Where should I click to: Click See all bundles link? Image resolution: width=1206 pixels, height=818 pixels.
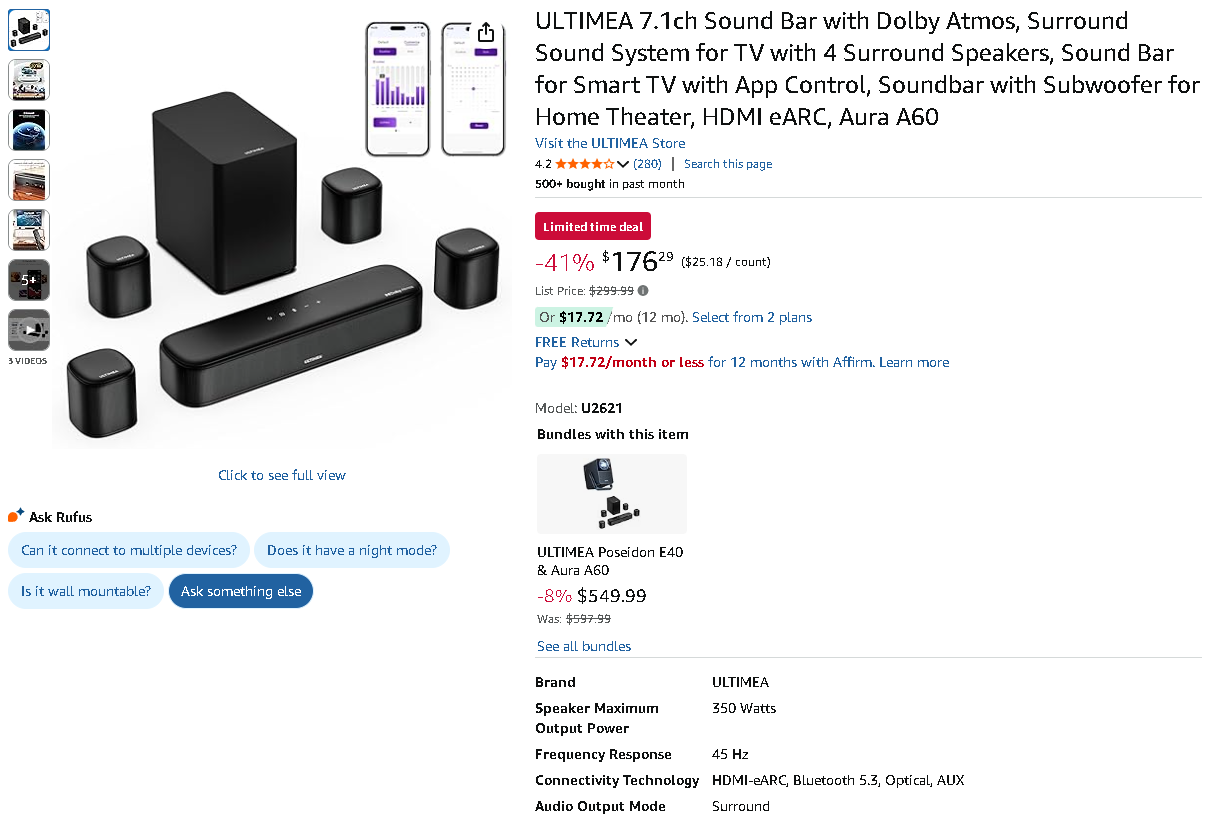pyautogui.click(x=584, y=646)
